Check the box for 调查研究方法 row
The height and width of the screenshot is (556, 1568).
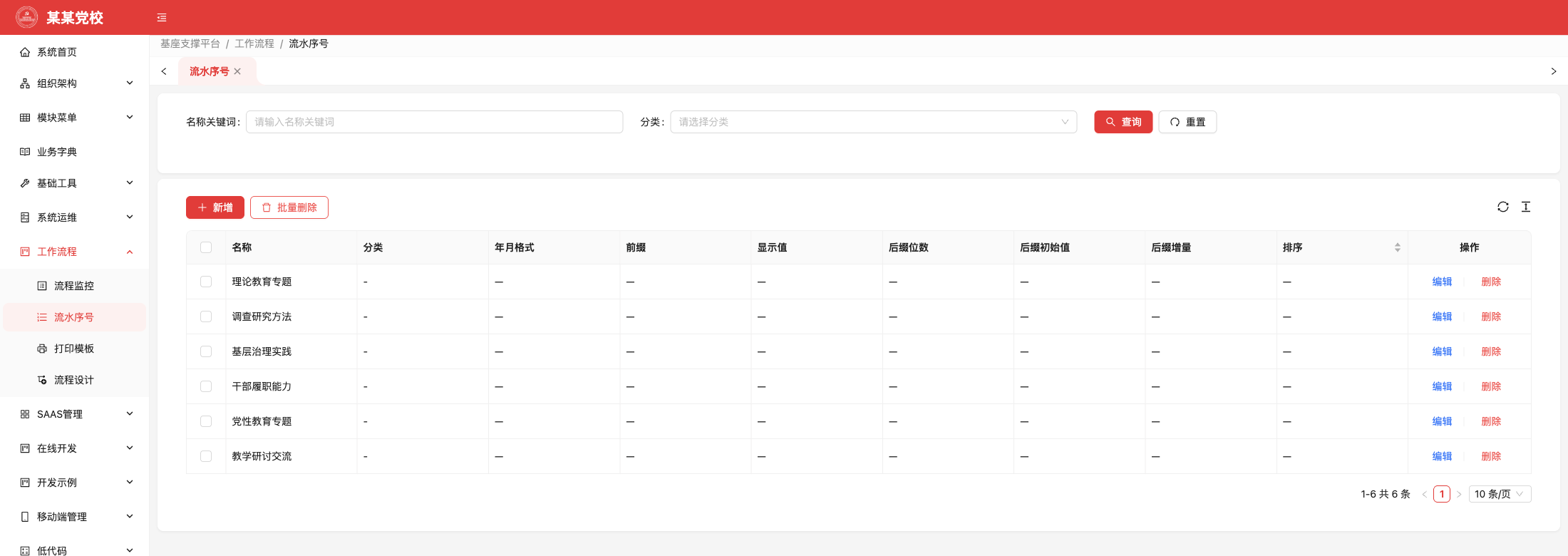click(206, 316)
